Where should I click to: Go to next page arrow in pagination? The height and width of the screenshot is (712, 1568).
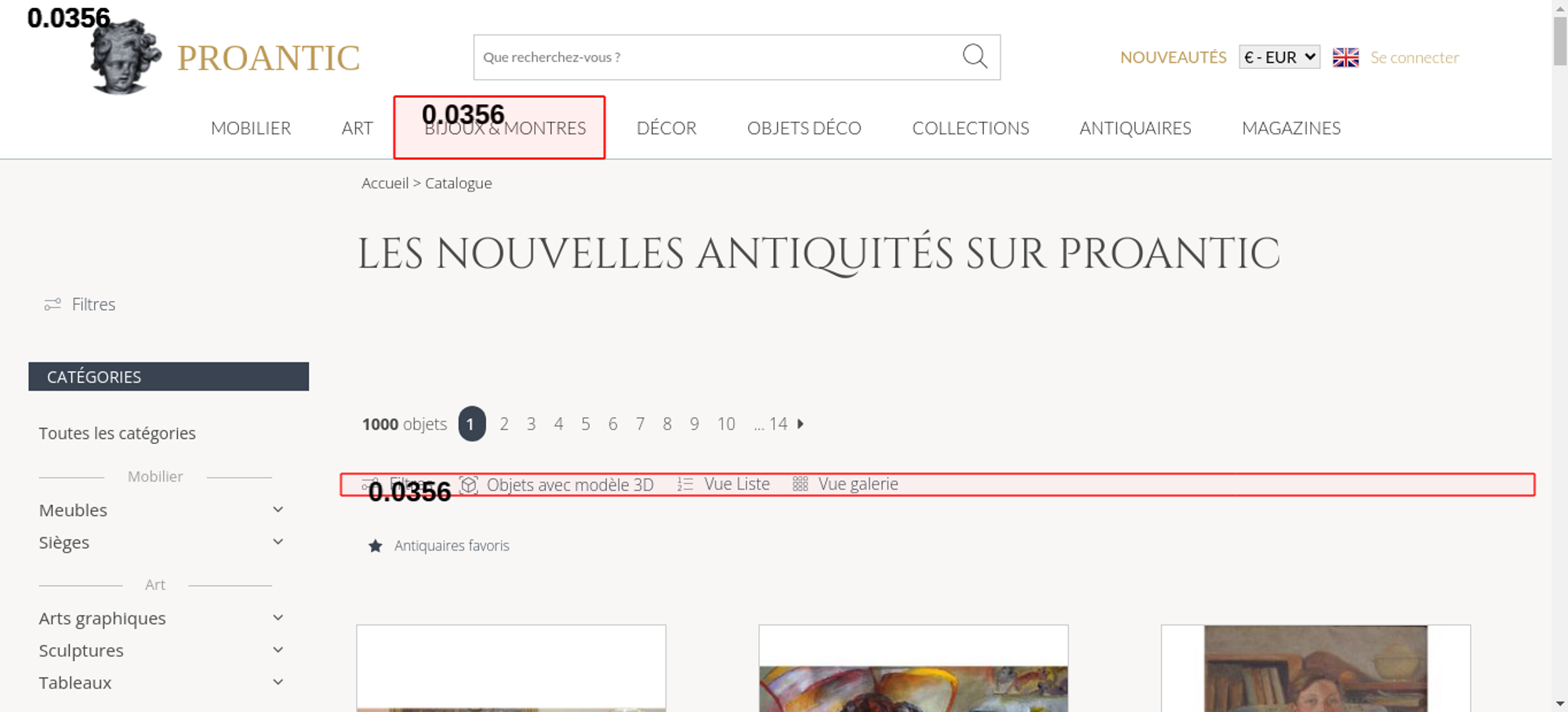tap(800, 424)
